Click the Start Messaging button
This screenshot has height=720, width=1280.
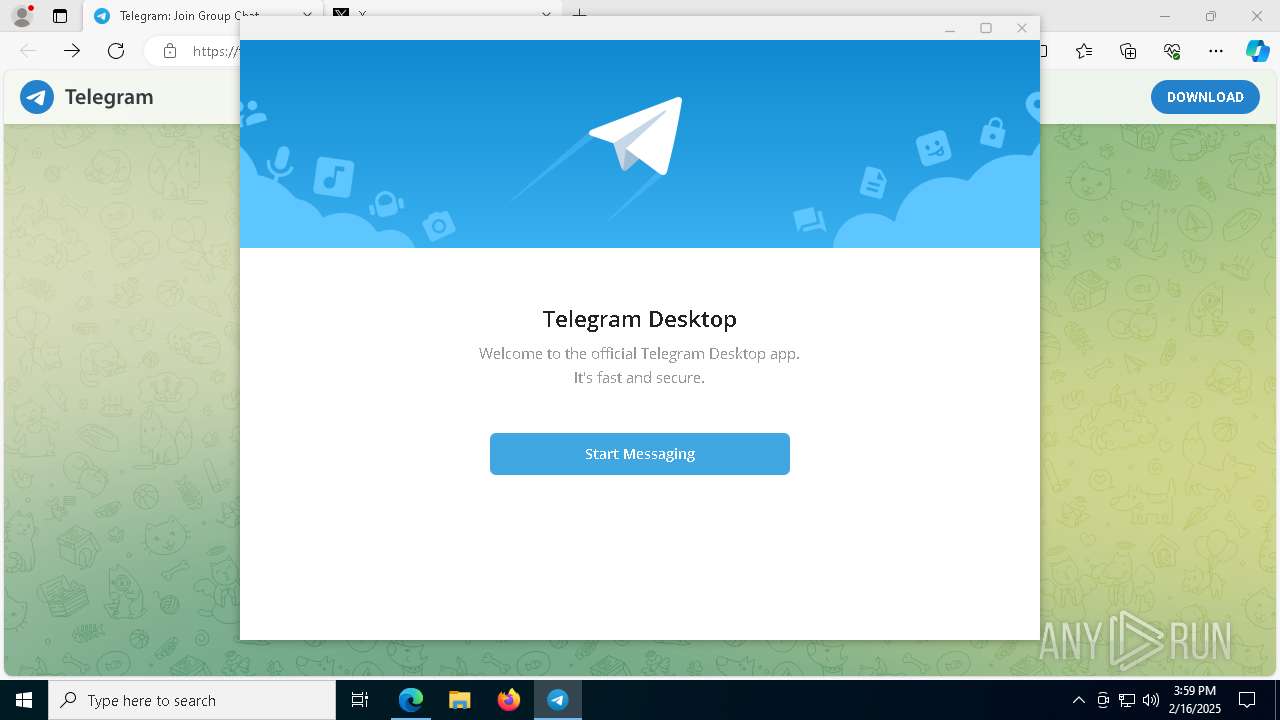point(640,454)
